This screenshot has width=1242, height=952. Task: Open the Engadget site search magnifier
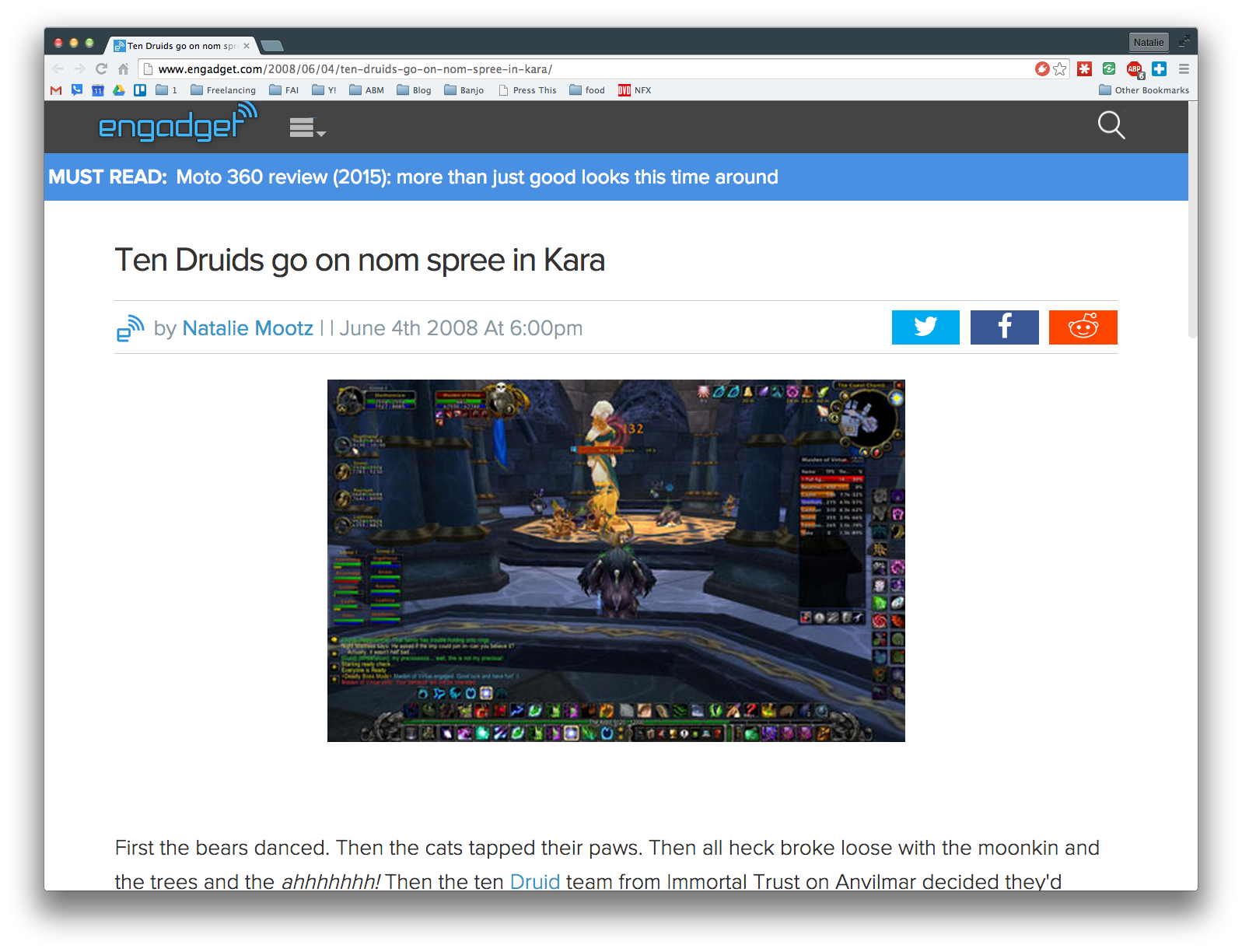pyautogui.click(x=1111, y=125)
